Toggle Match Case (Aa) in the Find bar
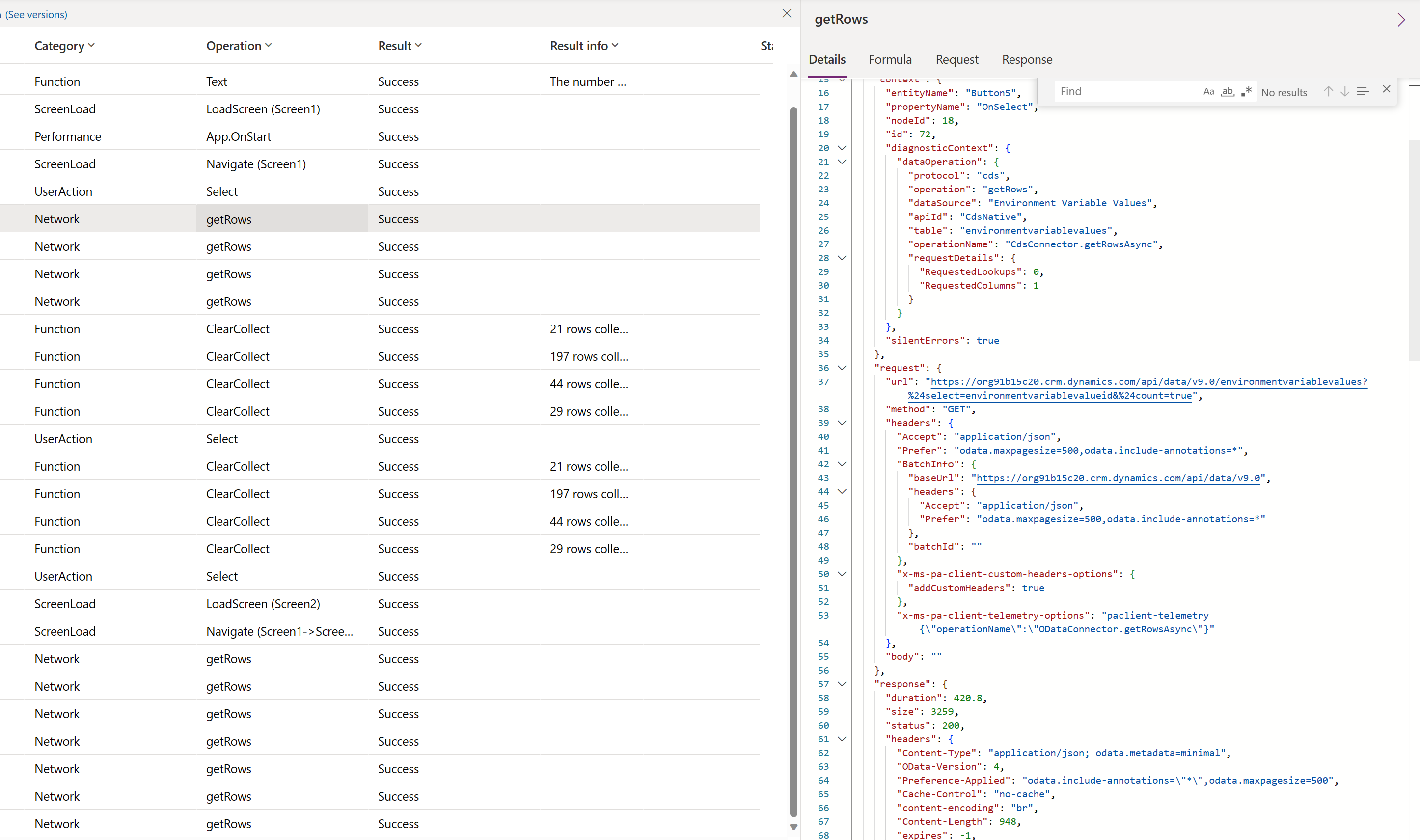The image size is (1420, 840). (x=1209, y=91)
